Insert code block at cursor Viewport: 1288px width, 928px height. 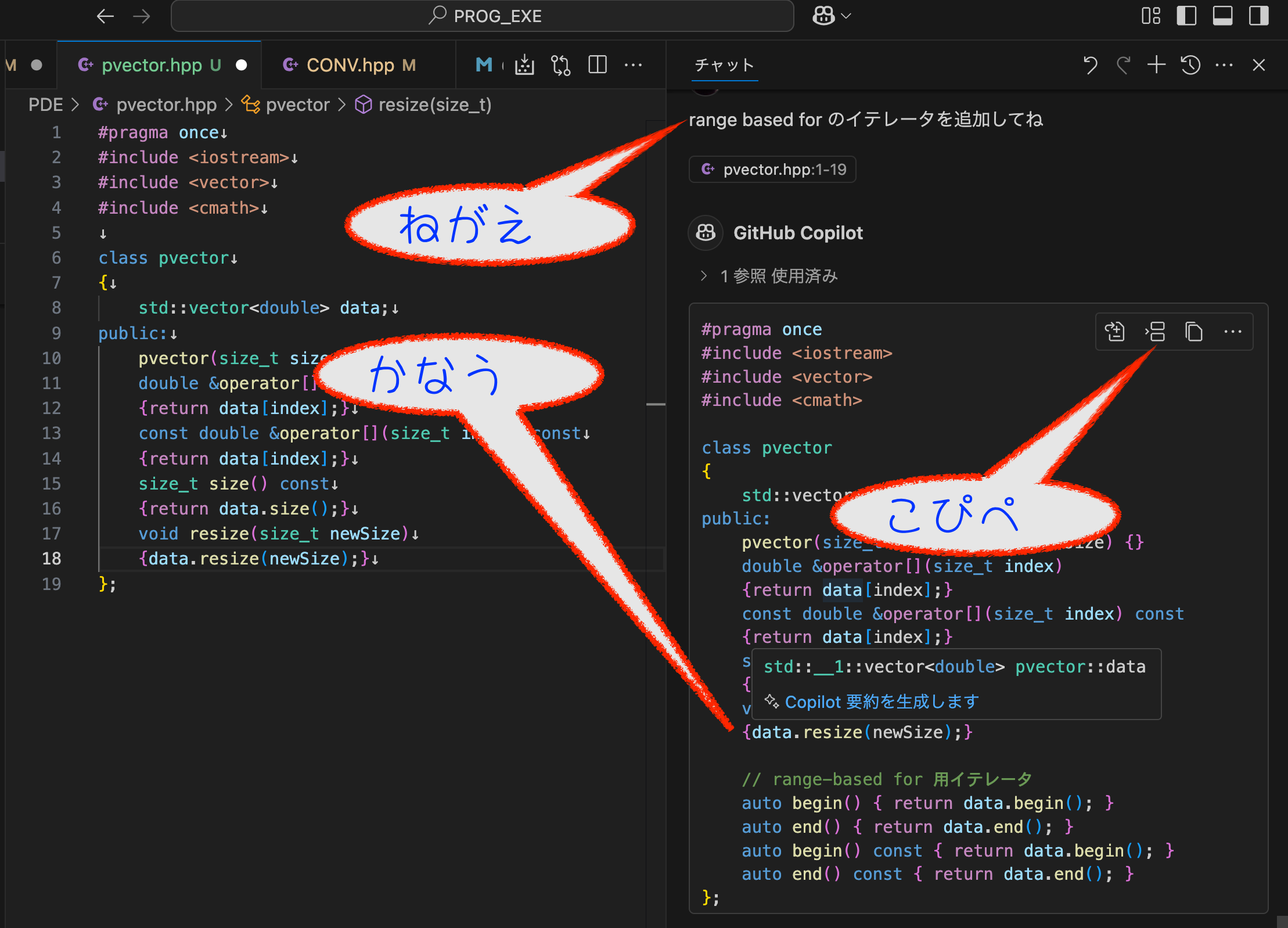(1154, 332)
